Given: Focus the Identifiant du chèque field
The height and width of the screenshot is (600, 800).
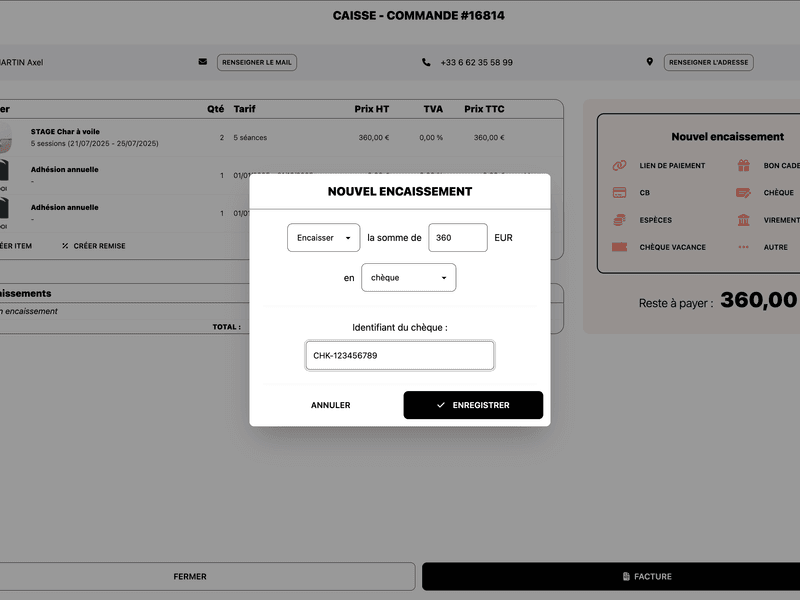Looking at the screenshot, I should (399, 355).
